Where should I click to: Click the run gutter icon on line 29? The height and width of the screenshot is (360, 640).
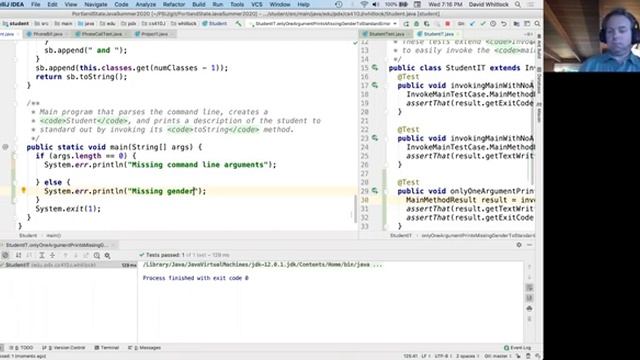coord(375,191)
